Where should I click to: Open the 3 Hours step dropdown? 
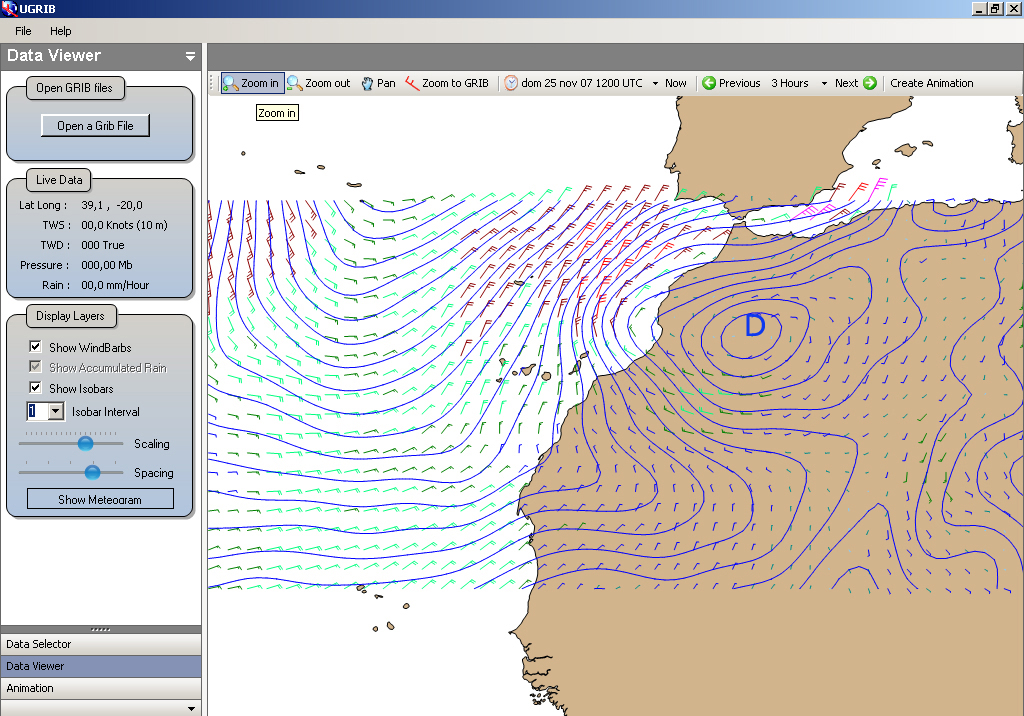(x=824, y=84)
